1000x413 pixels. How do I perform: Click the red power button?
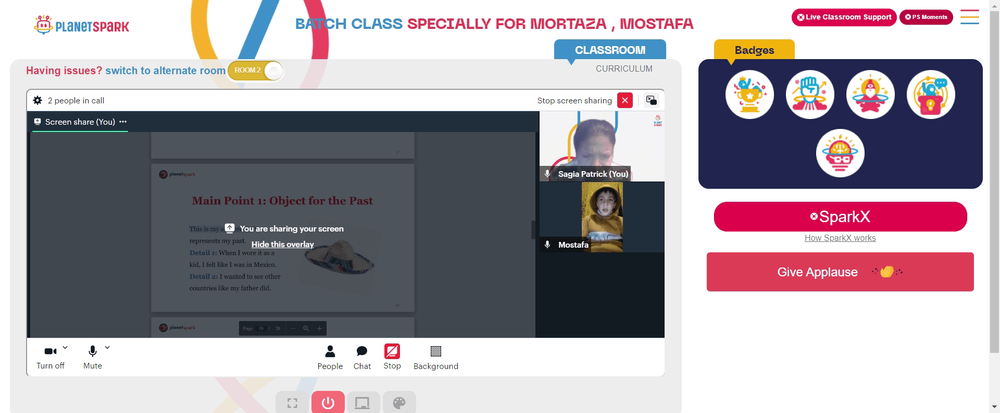point(328,403)
